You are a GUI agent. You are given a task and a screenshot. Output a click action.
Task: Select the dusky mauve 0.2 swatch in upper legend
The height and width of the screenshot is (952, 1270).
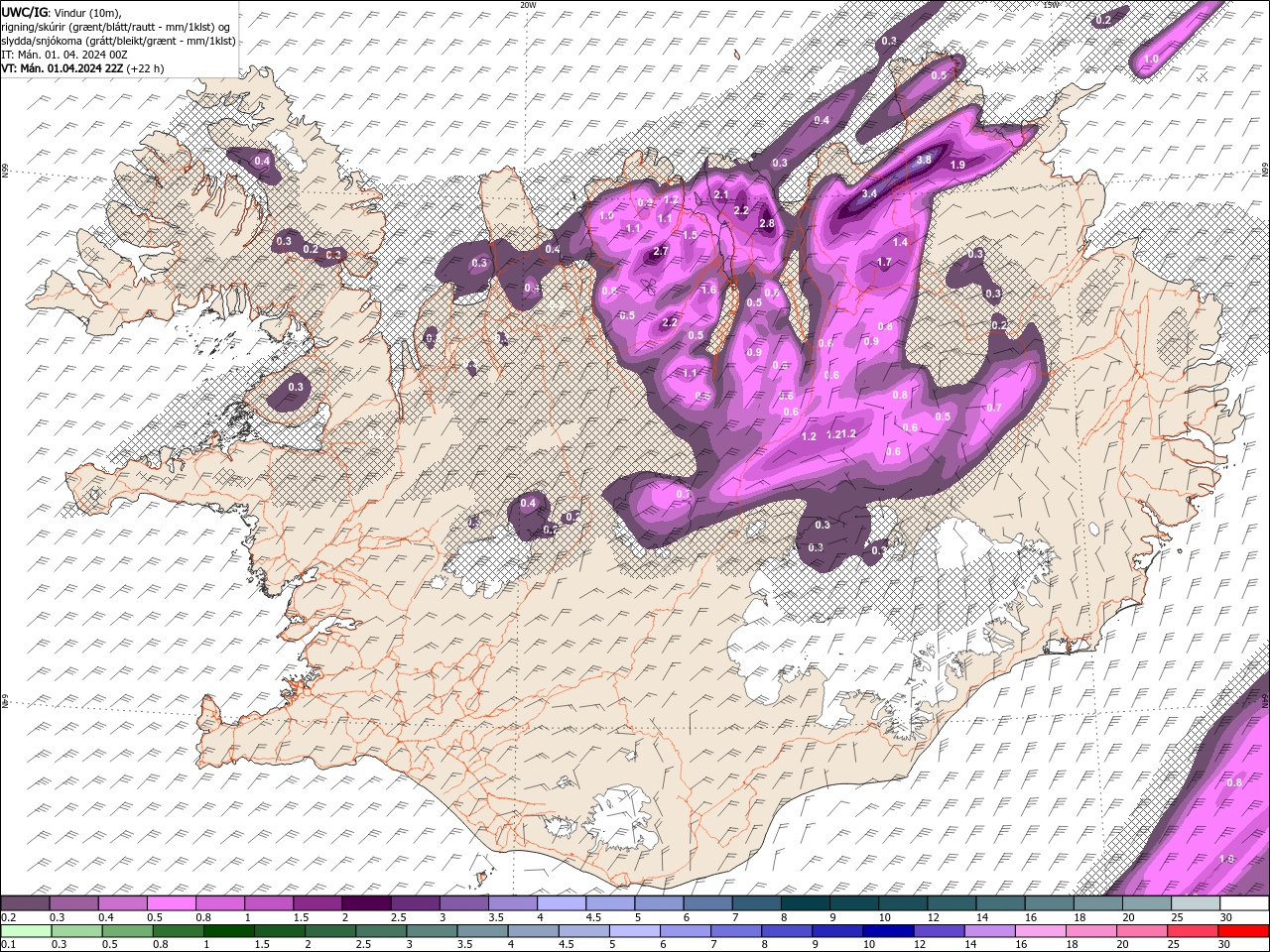(x=25, y=903)
